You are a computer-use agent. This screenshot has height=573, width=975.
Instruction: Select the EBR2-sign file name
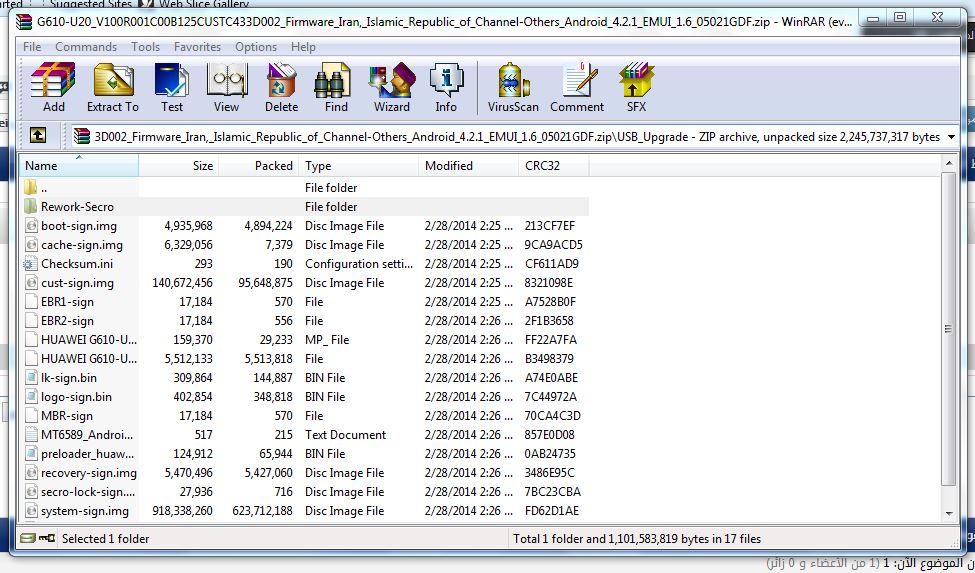click(67, 321)
